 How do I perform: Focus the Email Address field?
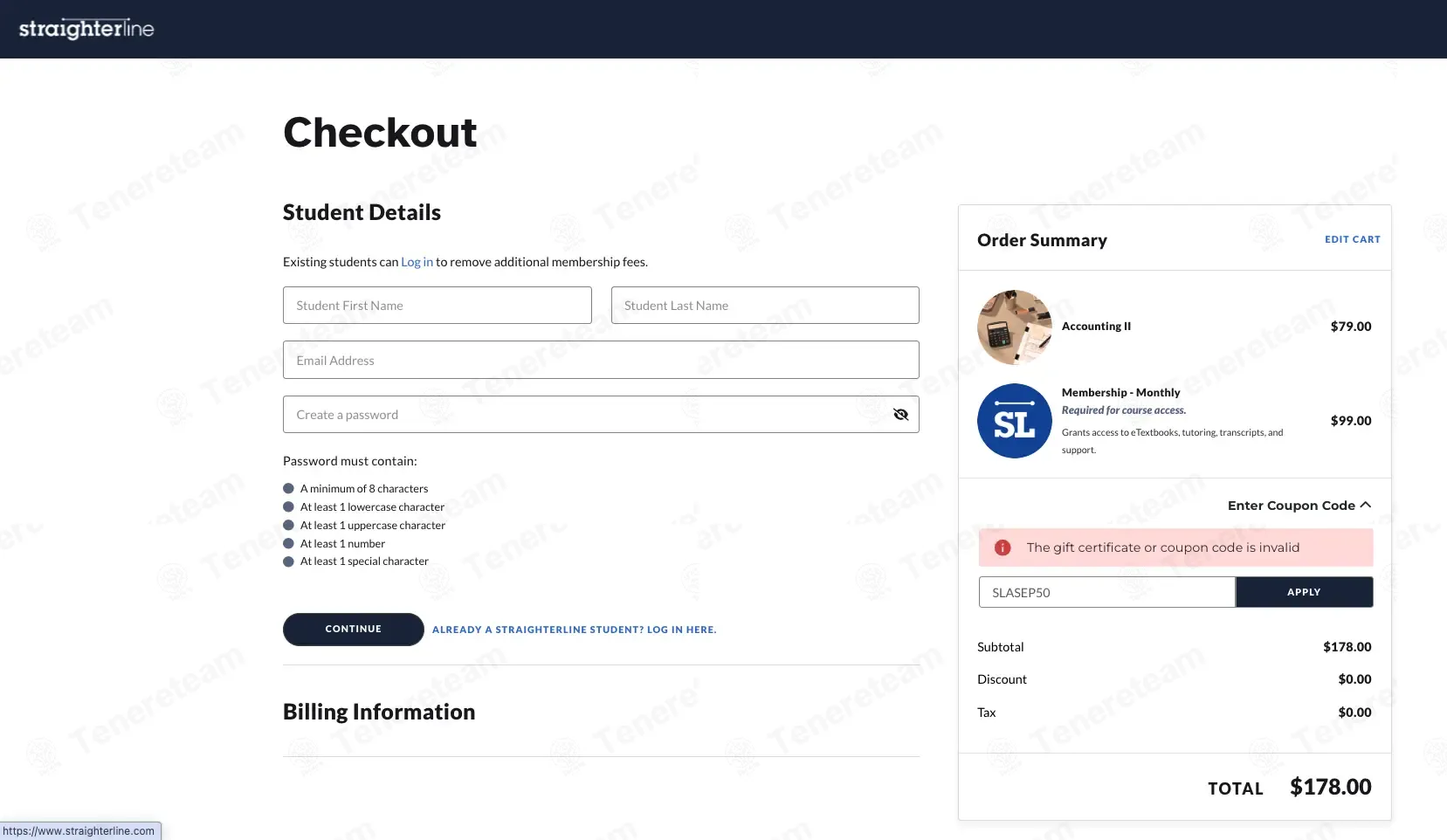click(x=601, y=360)
